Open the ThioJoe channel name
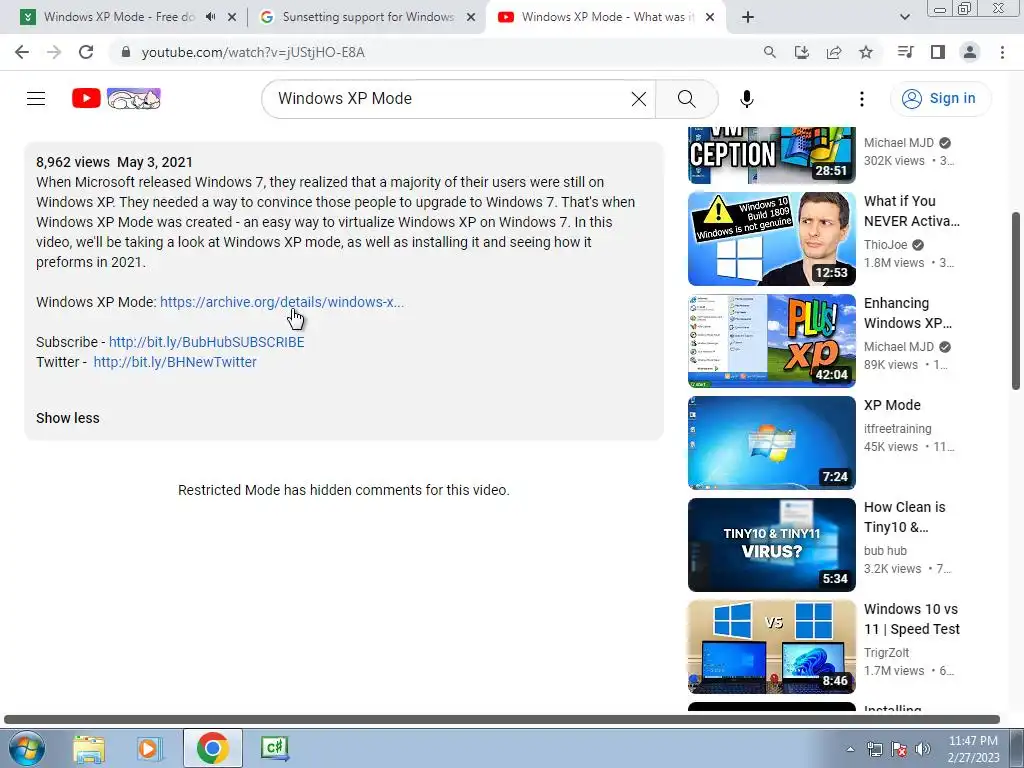This screenshot has width=1024, height=768. coord(886,245)
